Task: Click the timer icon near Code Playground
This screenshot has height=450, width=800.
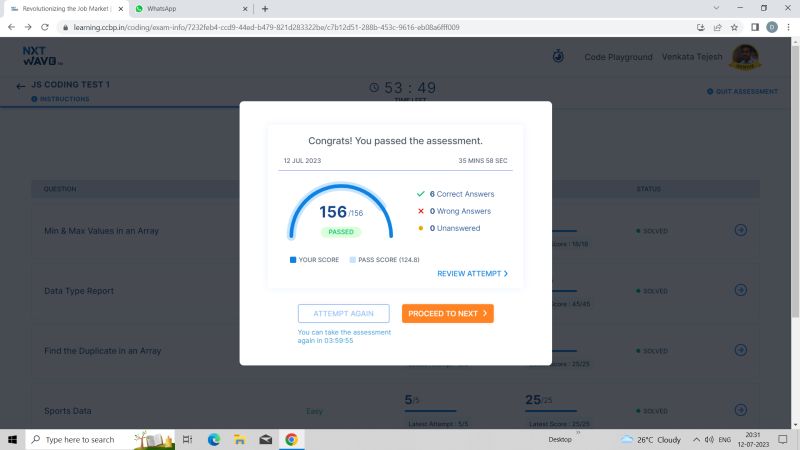Action: tap(558, 56)
